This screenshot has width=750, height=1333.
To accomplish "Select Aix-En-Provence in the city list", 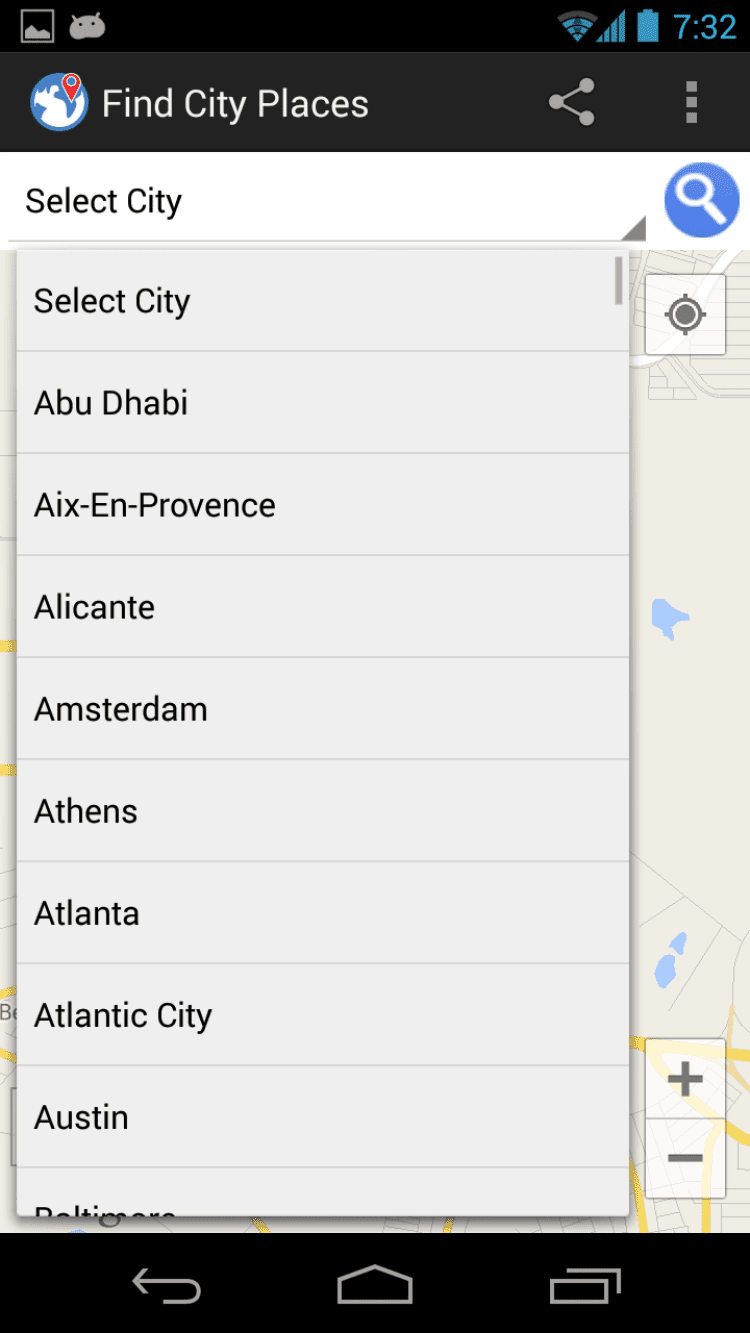I will [322, 505].
